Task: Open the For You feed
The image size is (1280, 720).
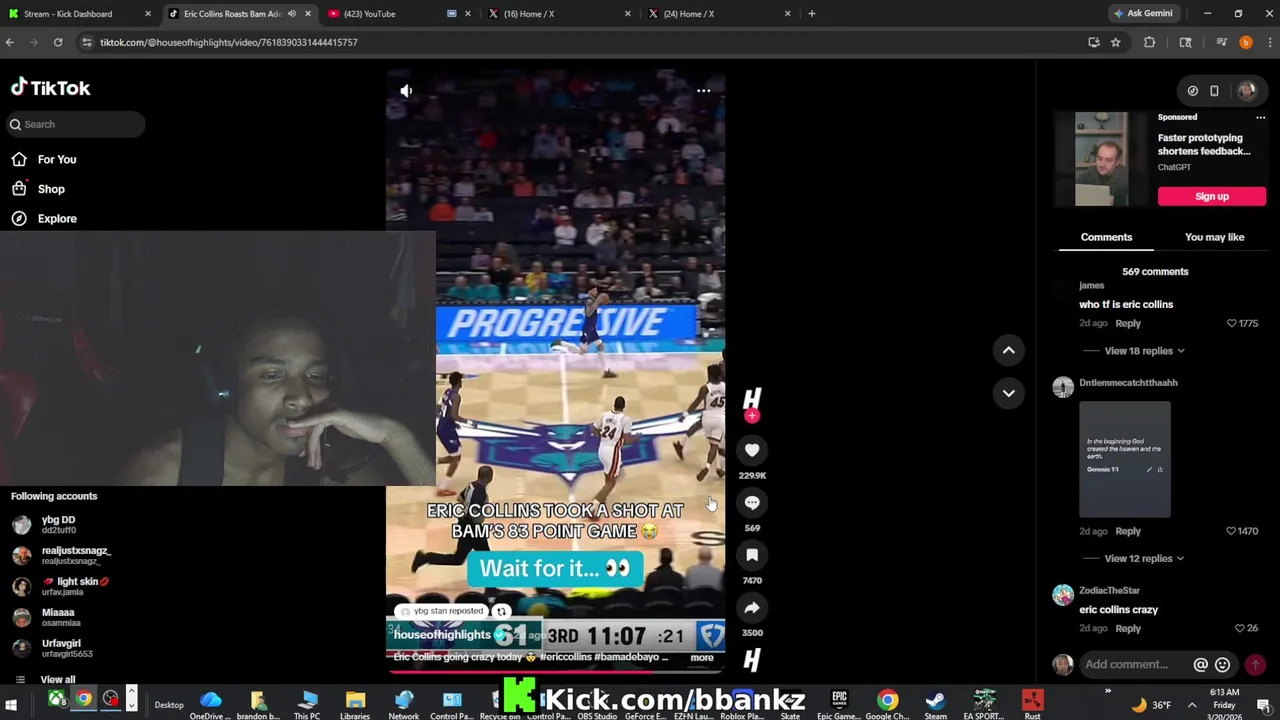Action: pos(44,159)
